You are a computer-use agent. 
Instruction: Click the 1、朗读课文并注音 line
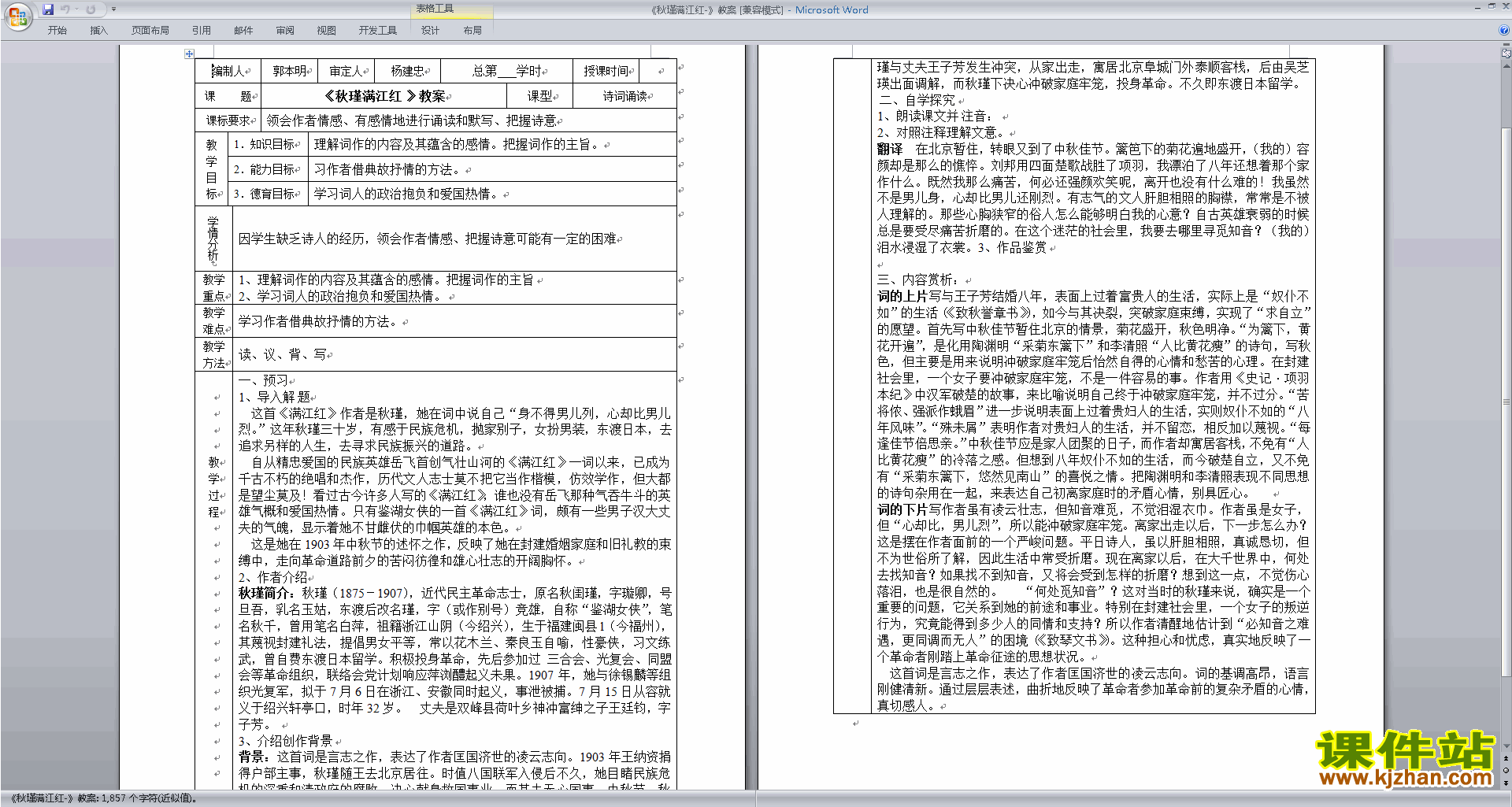tap(935, 117)
